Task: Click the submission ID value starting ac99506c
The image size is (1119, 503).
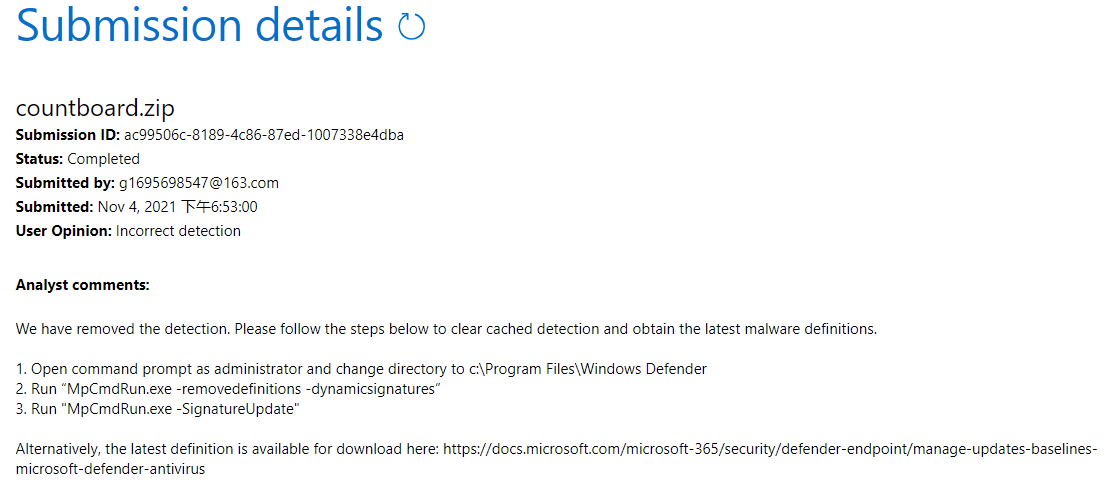Action: [x=264, y=134]
